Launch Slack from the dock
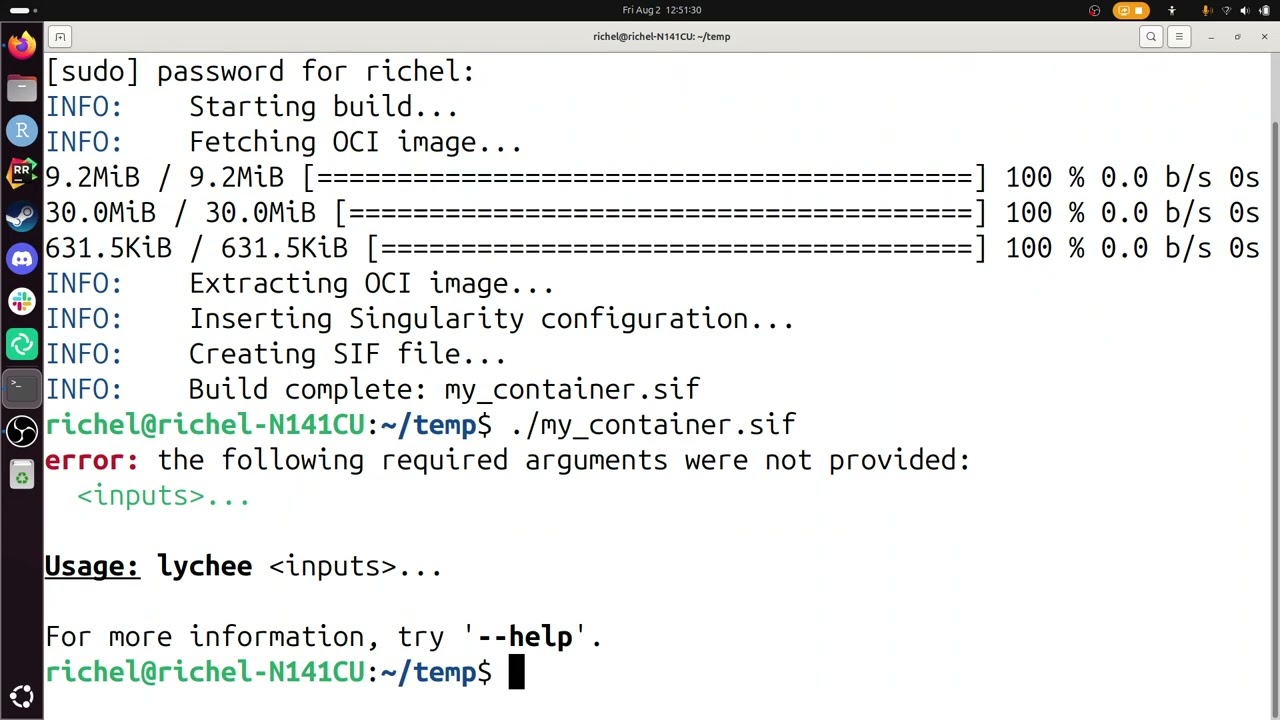Viewport: 1280px width, 720px height. tap(22, 301)
